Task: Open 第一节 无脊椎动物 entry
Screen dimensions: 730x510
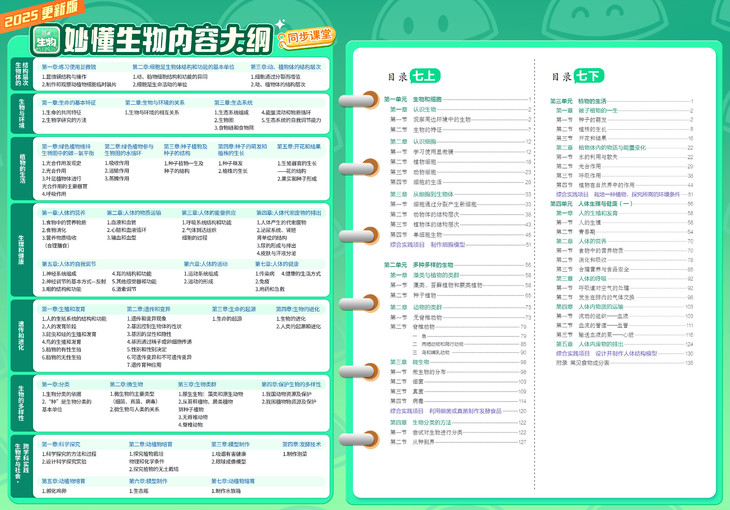Action: click(460, 317)
